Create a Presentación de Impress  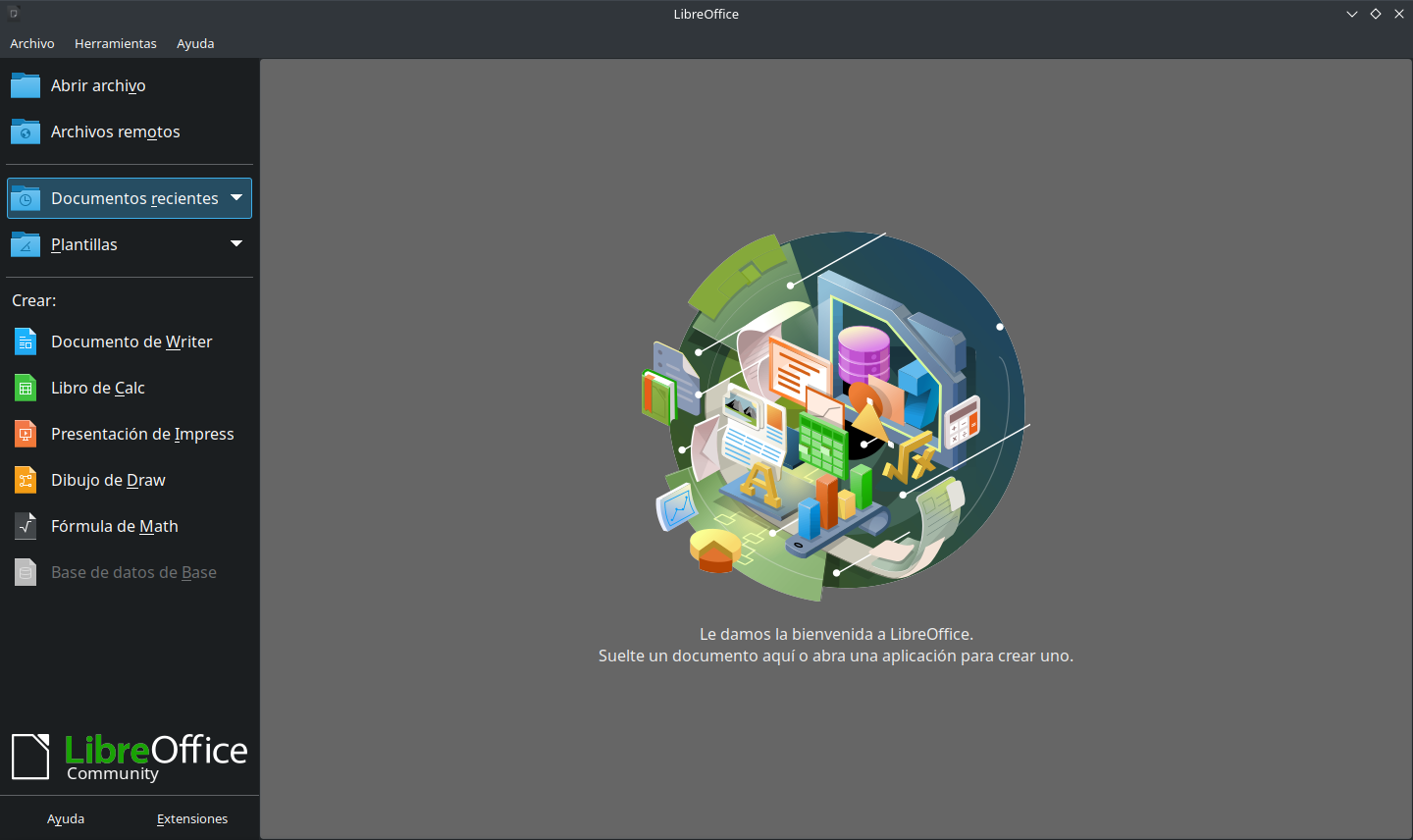click(x=130, y=434)
